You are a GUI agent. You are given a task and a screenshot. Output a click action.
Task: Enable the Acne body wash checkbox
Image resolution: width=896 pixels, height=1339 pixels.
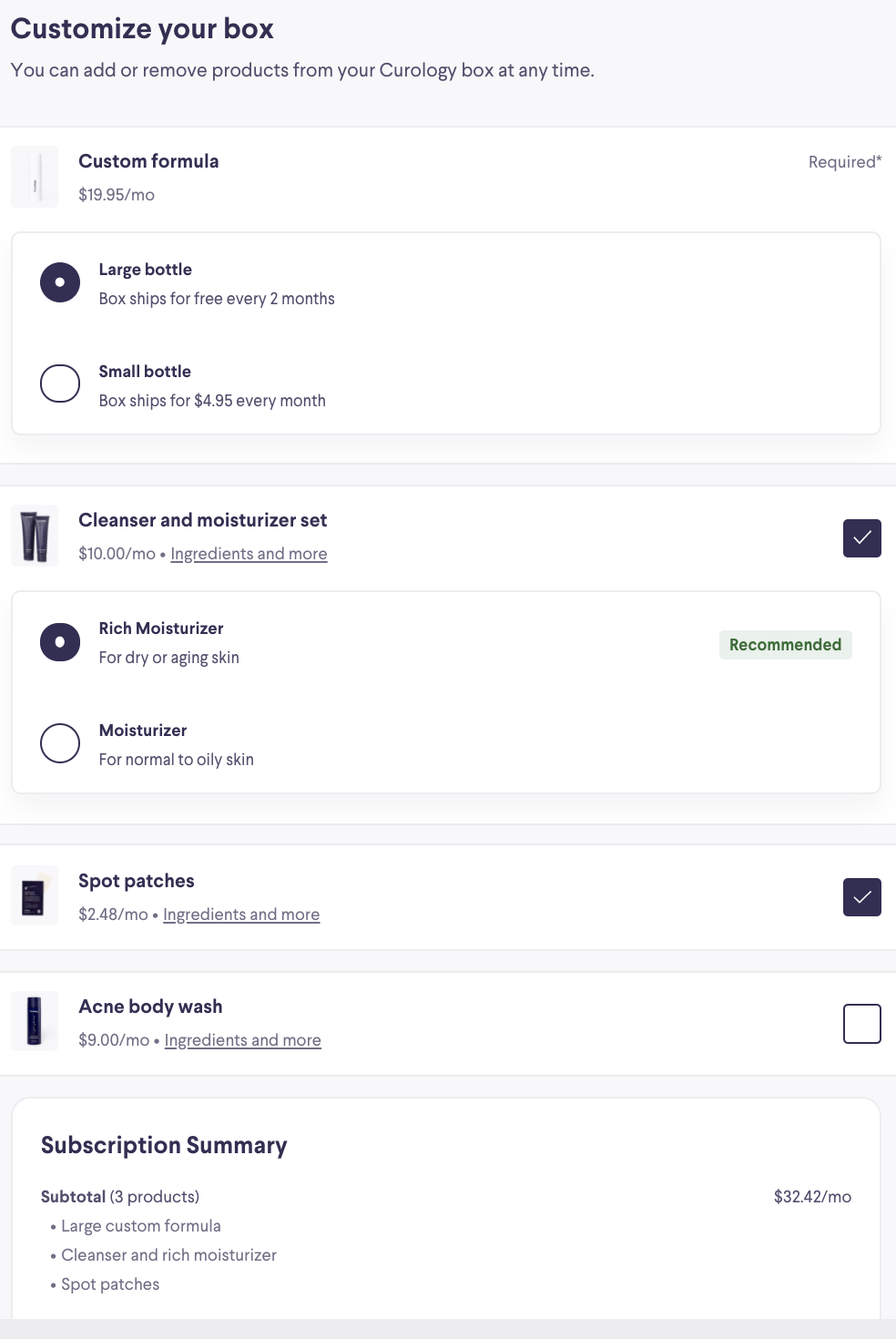point(862,1024)
